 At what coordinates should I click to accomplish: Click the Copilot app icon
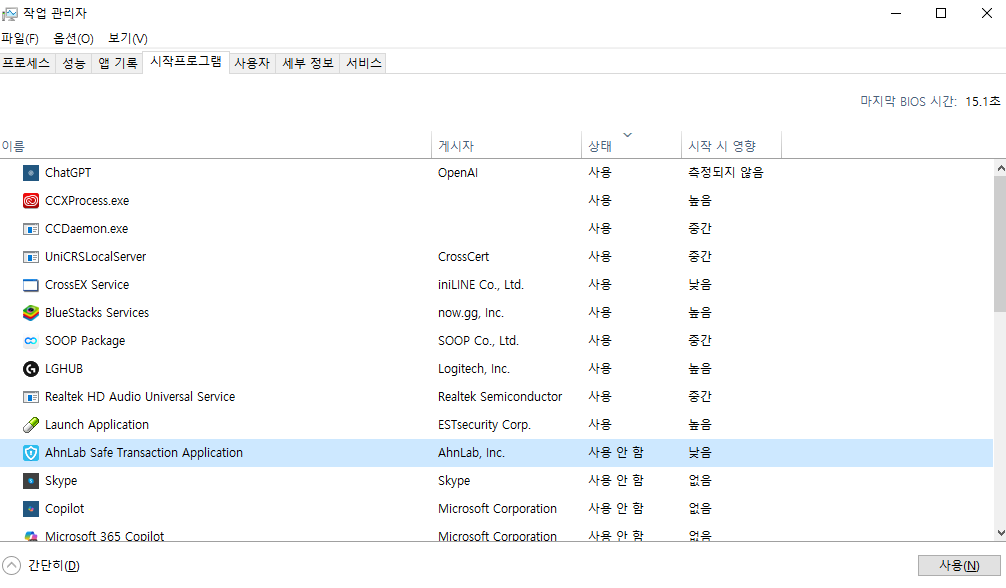coord(31,509)
